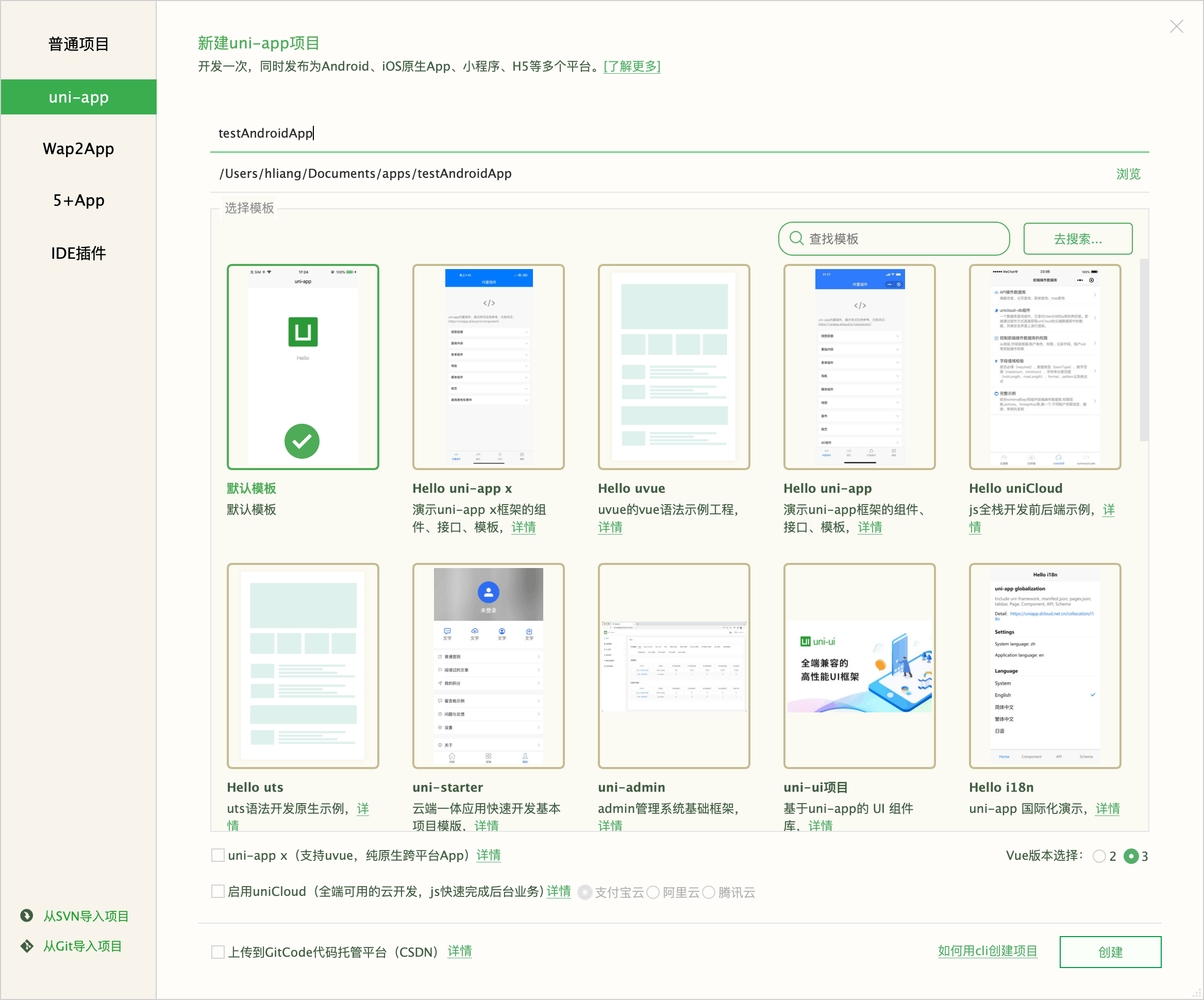Select the 腾讯云 radio button
The width and height of the screenshot is (1204, 1000).
(709, 892)
